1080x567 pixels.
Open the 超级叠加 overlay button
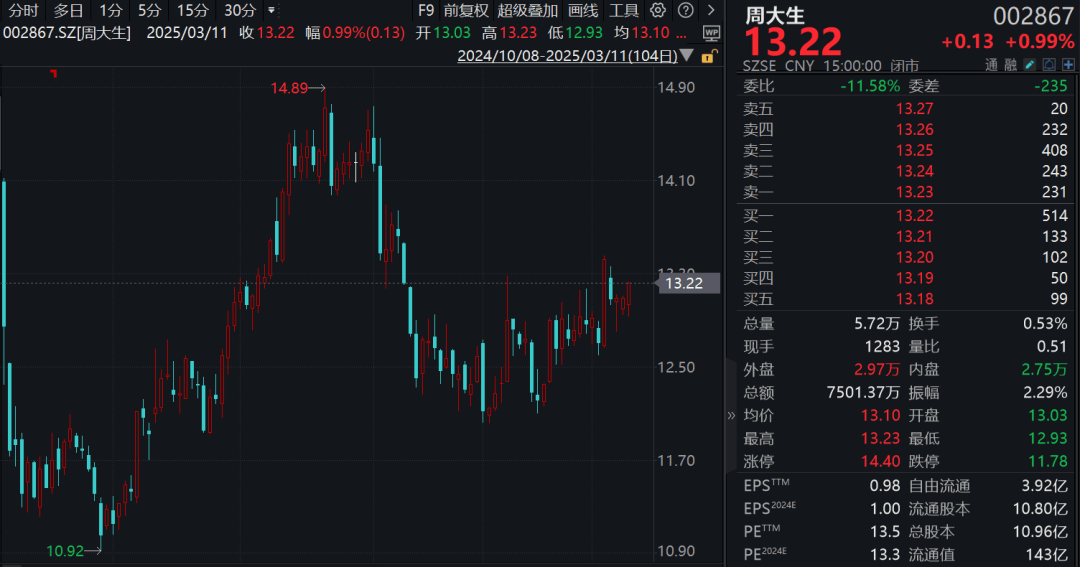pos(528,10)
